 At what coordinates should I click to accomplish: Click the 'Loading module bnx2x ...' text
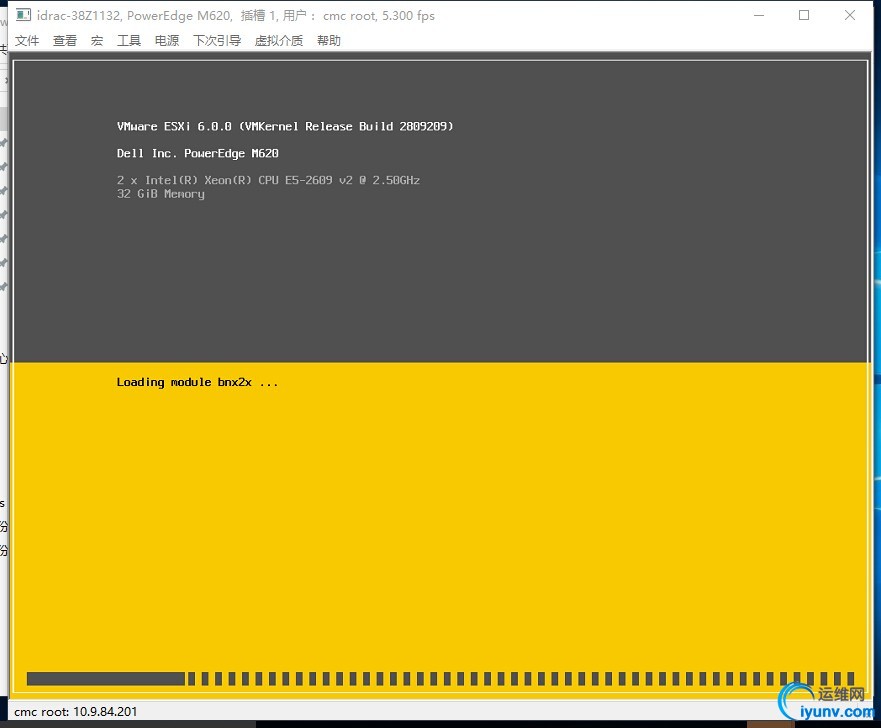[x=197, y=383]
